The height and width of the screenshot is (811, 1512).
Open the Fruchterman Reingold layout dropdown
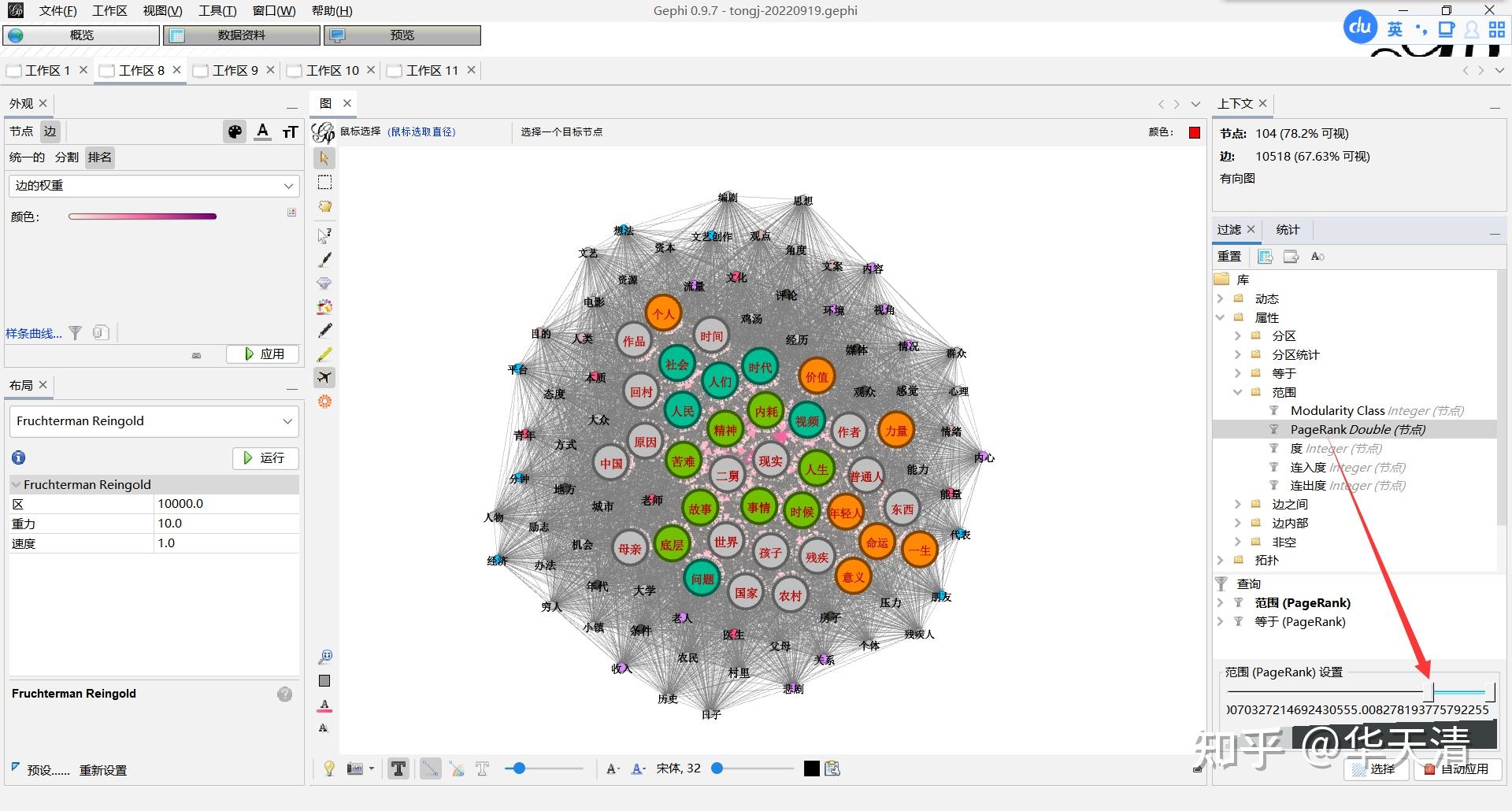point(154,421)
